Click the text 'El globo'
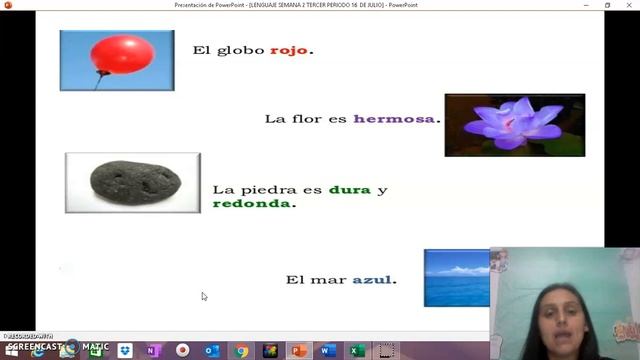 click(x=229, y=51)
